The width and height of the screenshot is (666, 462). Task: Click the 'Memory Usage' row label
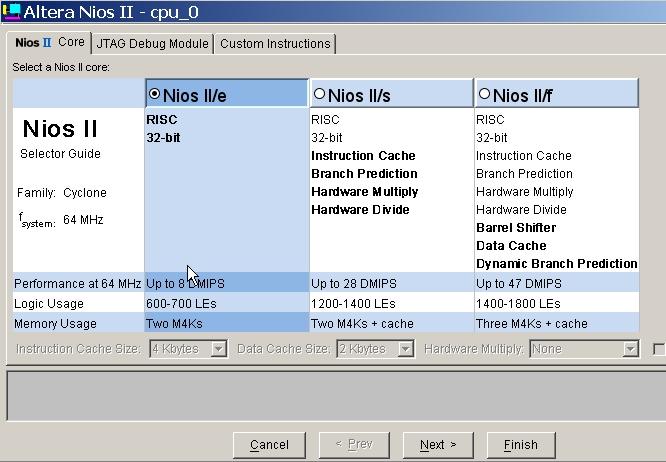coord(55,324)
